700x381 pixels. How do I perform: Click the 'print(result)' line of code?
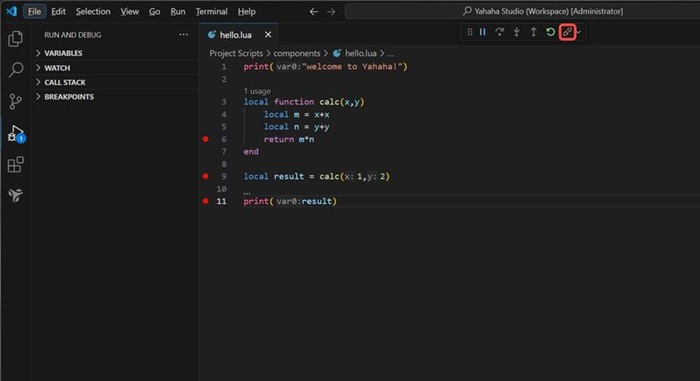click(x=290, y=201)
